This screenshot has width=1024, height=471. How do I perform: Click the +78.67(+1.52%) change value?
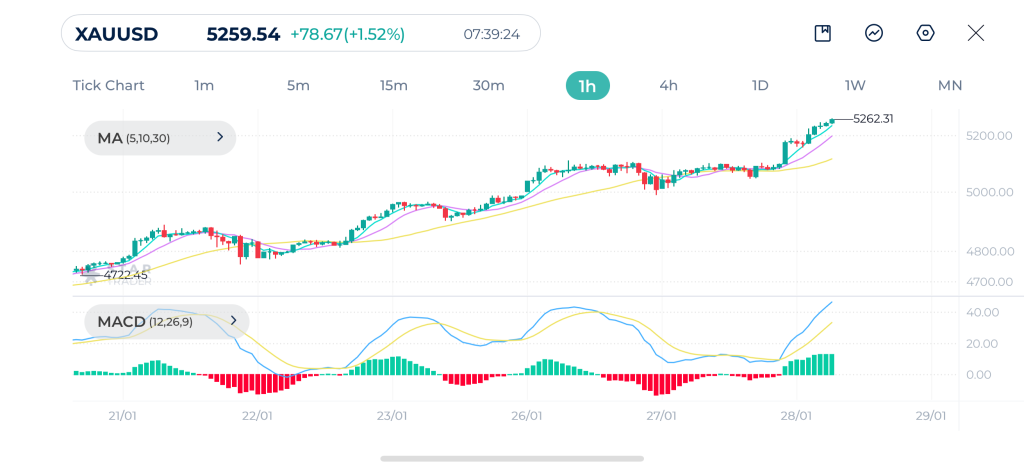point(347,34)
